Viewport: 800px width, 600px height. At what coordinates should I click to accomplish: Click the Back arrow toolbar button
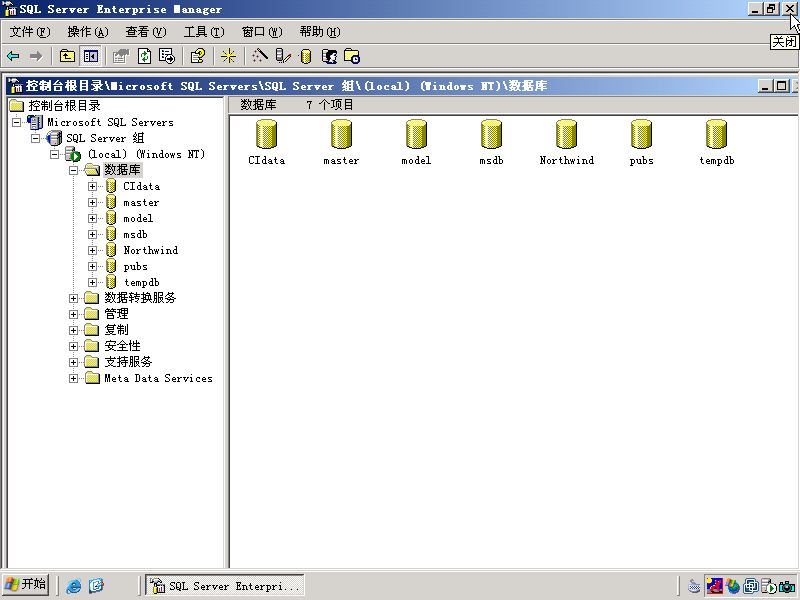click(x=13, y=56)
